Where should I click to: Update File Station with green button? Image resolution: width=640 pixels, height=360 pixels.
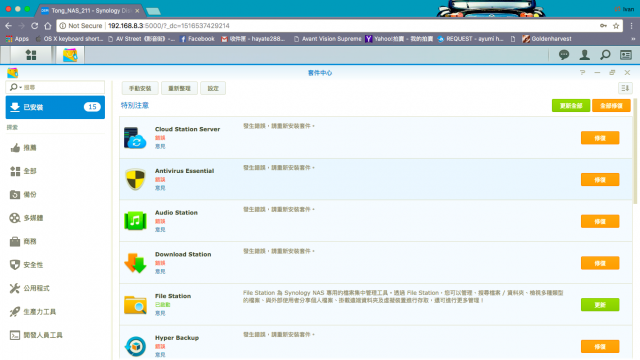pos(600,305)
